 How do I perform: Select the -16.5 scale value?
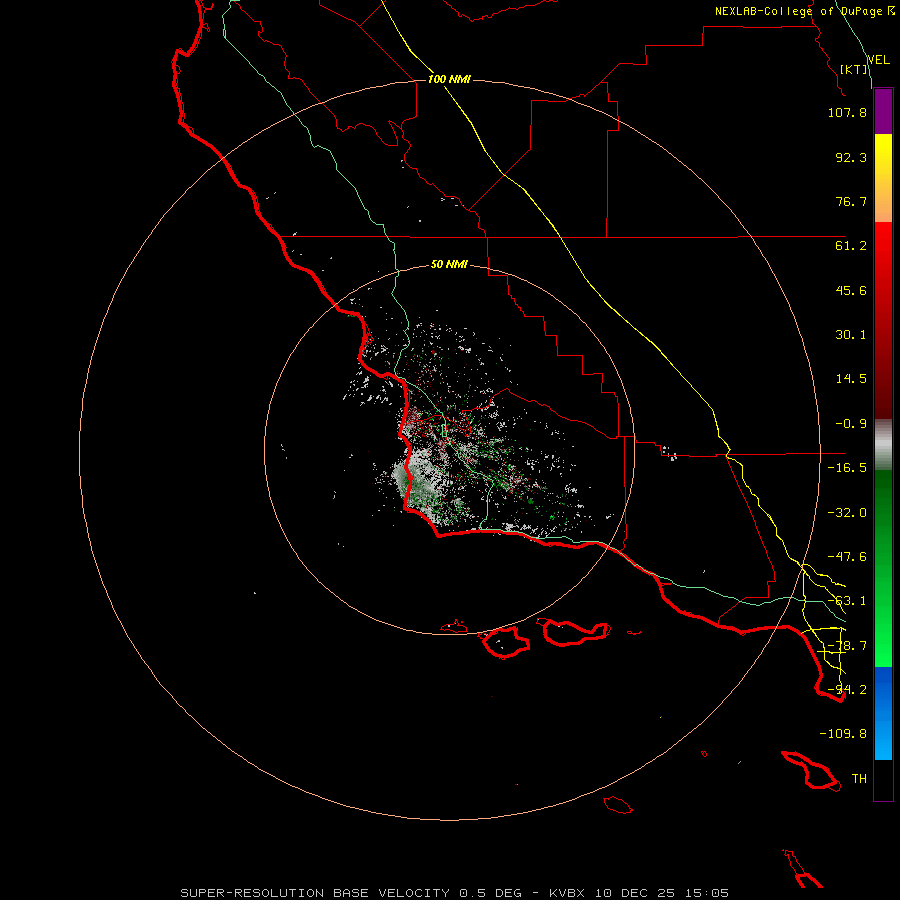click(847, 468)
